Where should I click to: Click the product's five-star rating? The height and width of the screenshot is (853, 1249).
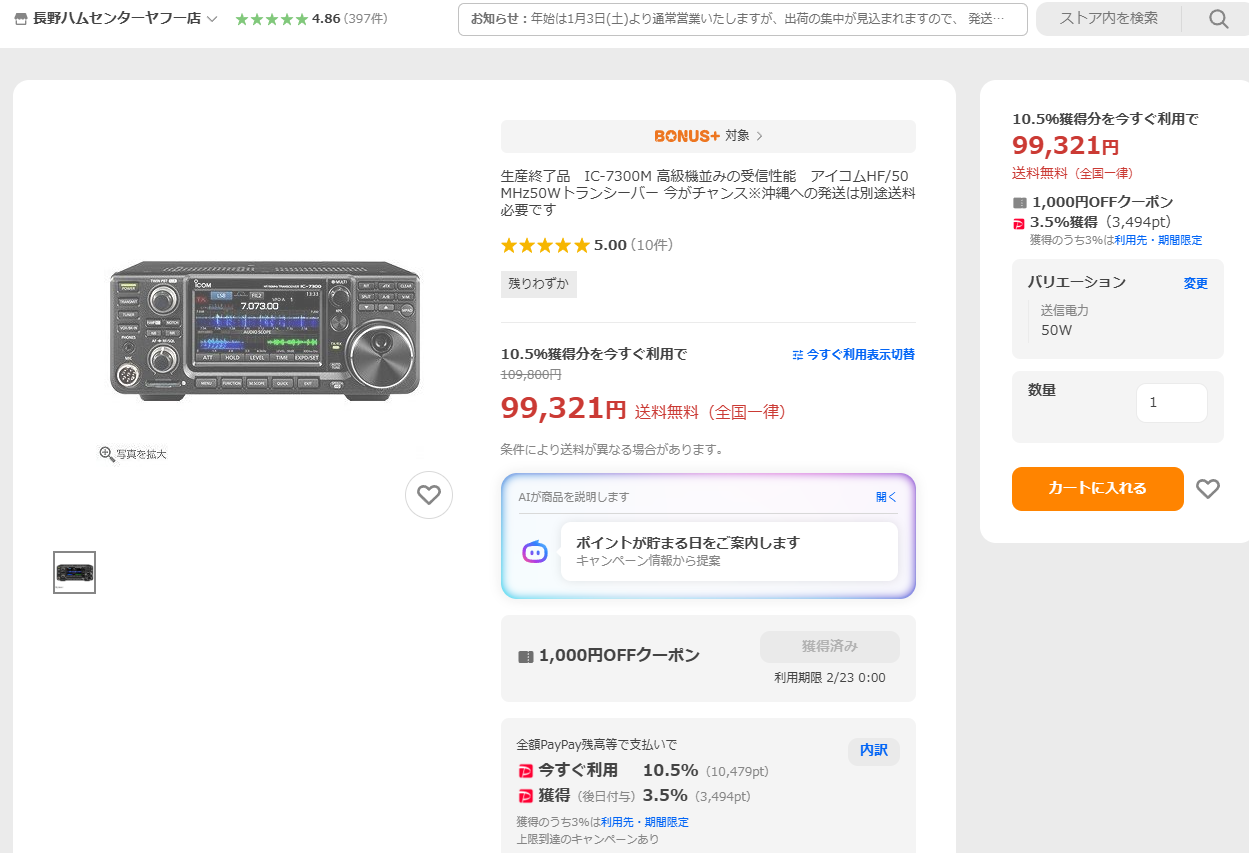point(546,245)
